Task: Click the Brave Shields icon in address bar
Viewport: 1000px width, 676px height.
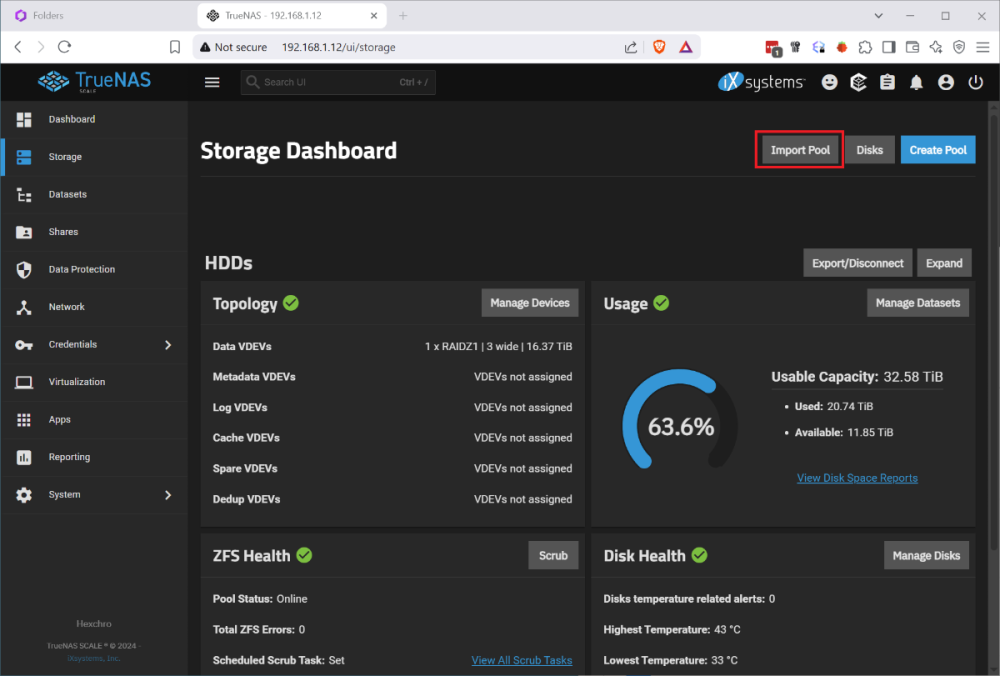Action: click(x=659, y=47)
